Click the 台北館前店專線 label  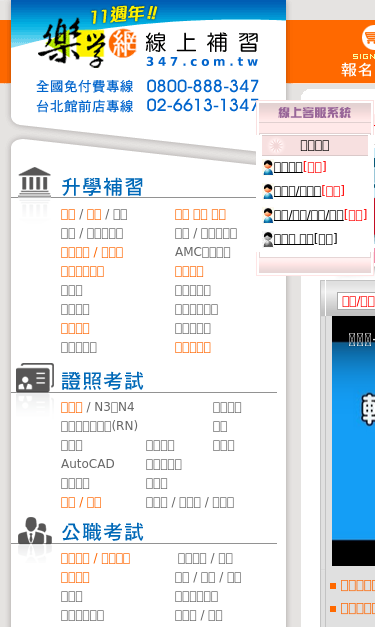[x=85, y=106]
